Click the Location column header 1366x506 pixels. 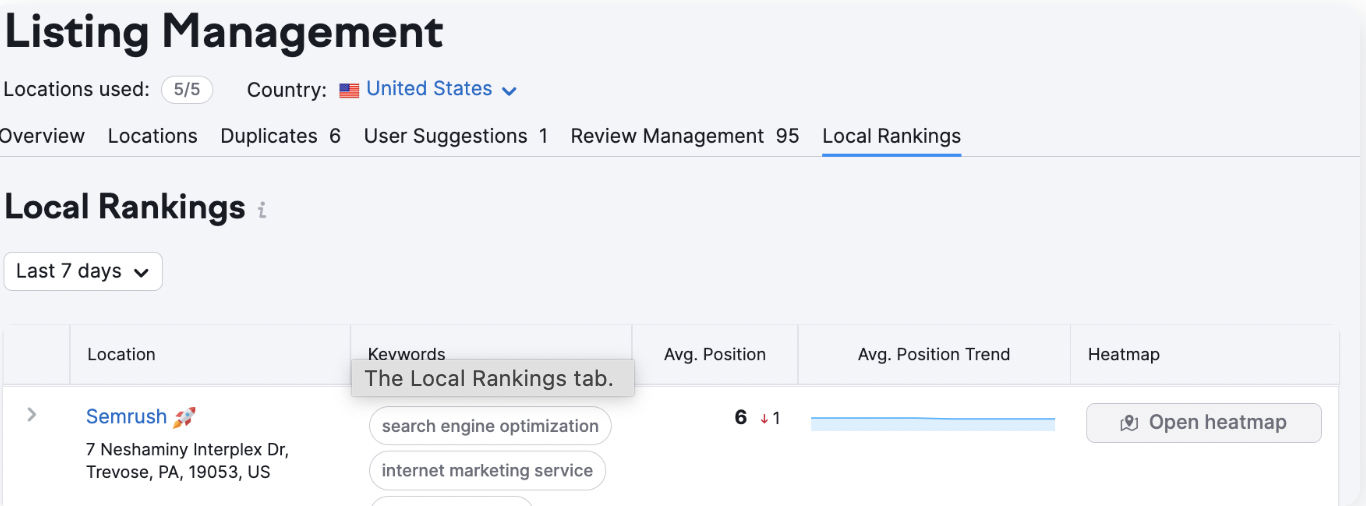[x=122, y=355]
